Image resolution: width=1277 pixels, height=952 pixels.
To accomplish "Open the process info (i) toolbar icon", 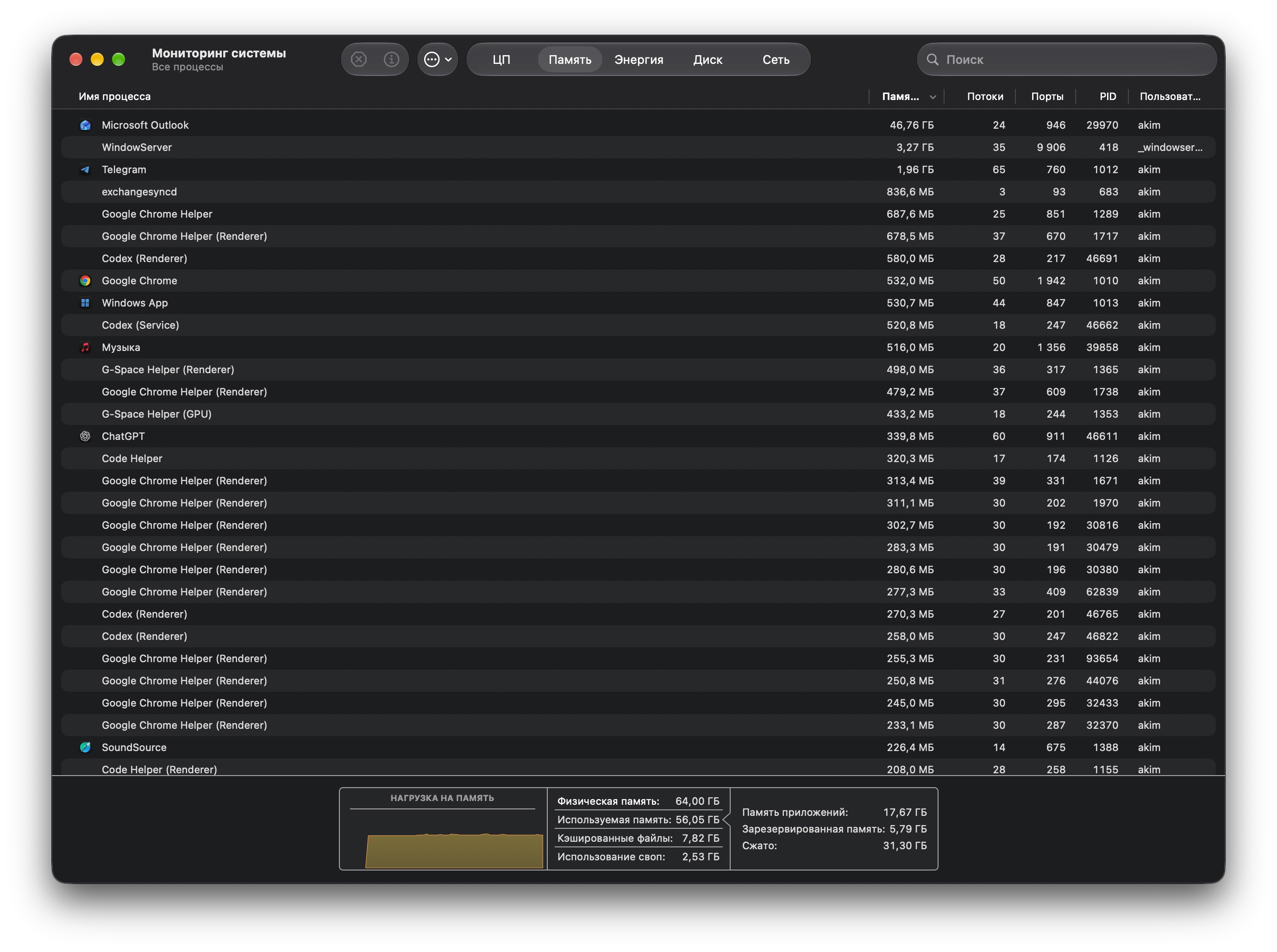I will [x=391, y=59].
